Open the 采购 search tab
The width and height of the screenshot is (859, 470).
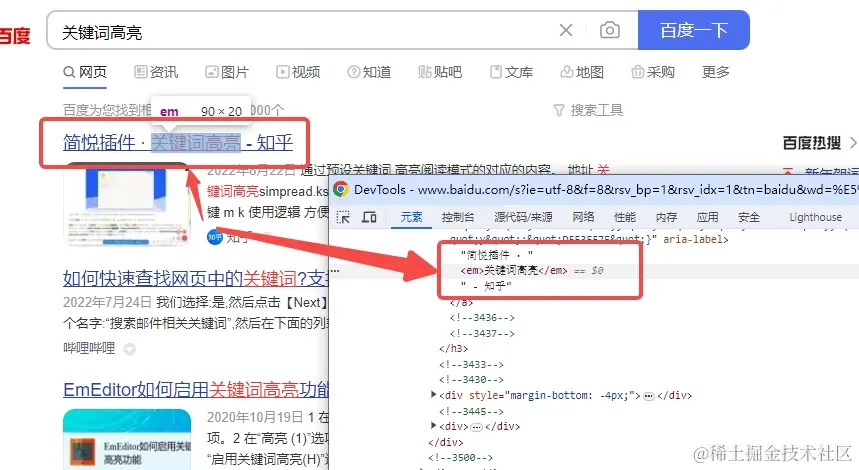coord(653,72)
